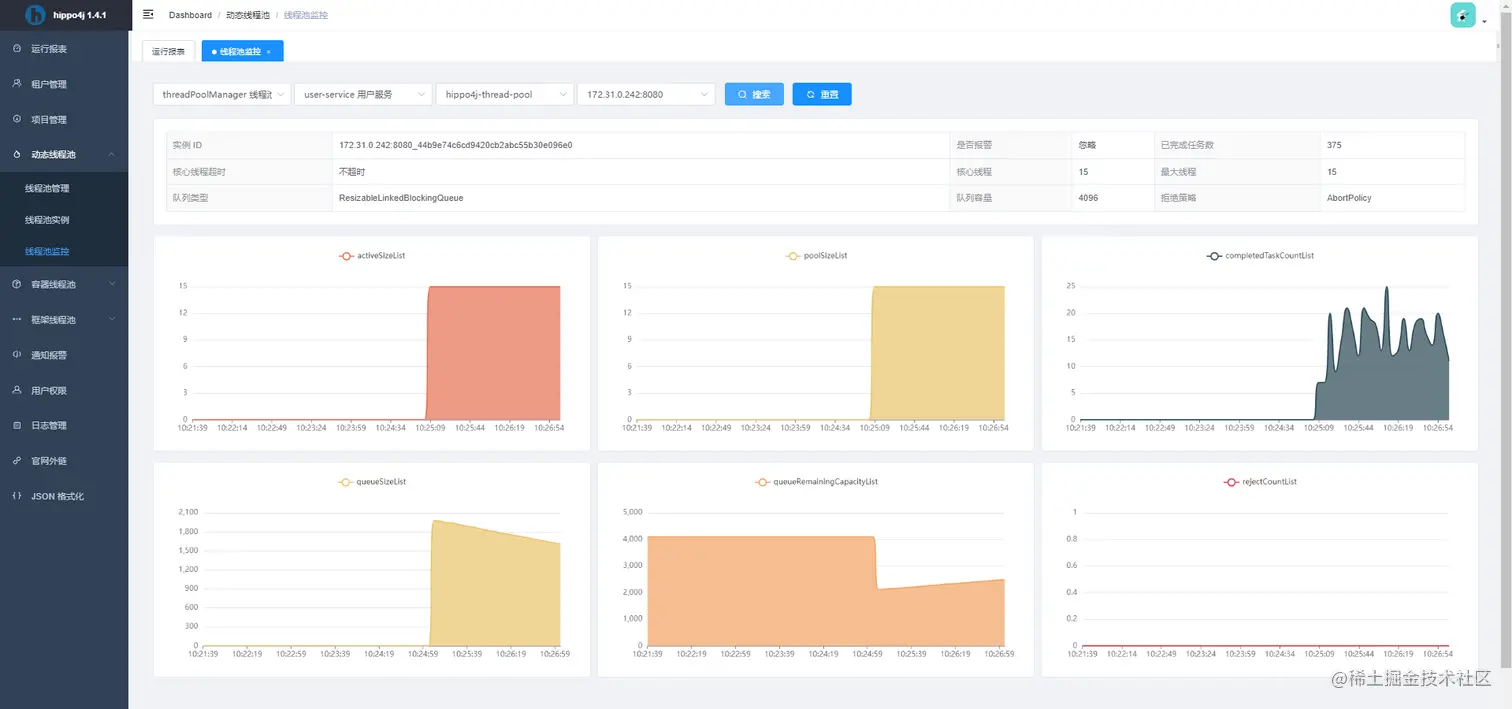1512x709 pixels.
Task: Open 租户管理 via its person icon
Action: click(17, 84)
